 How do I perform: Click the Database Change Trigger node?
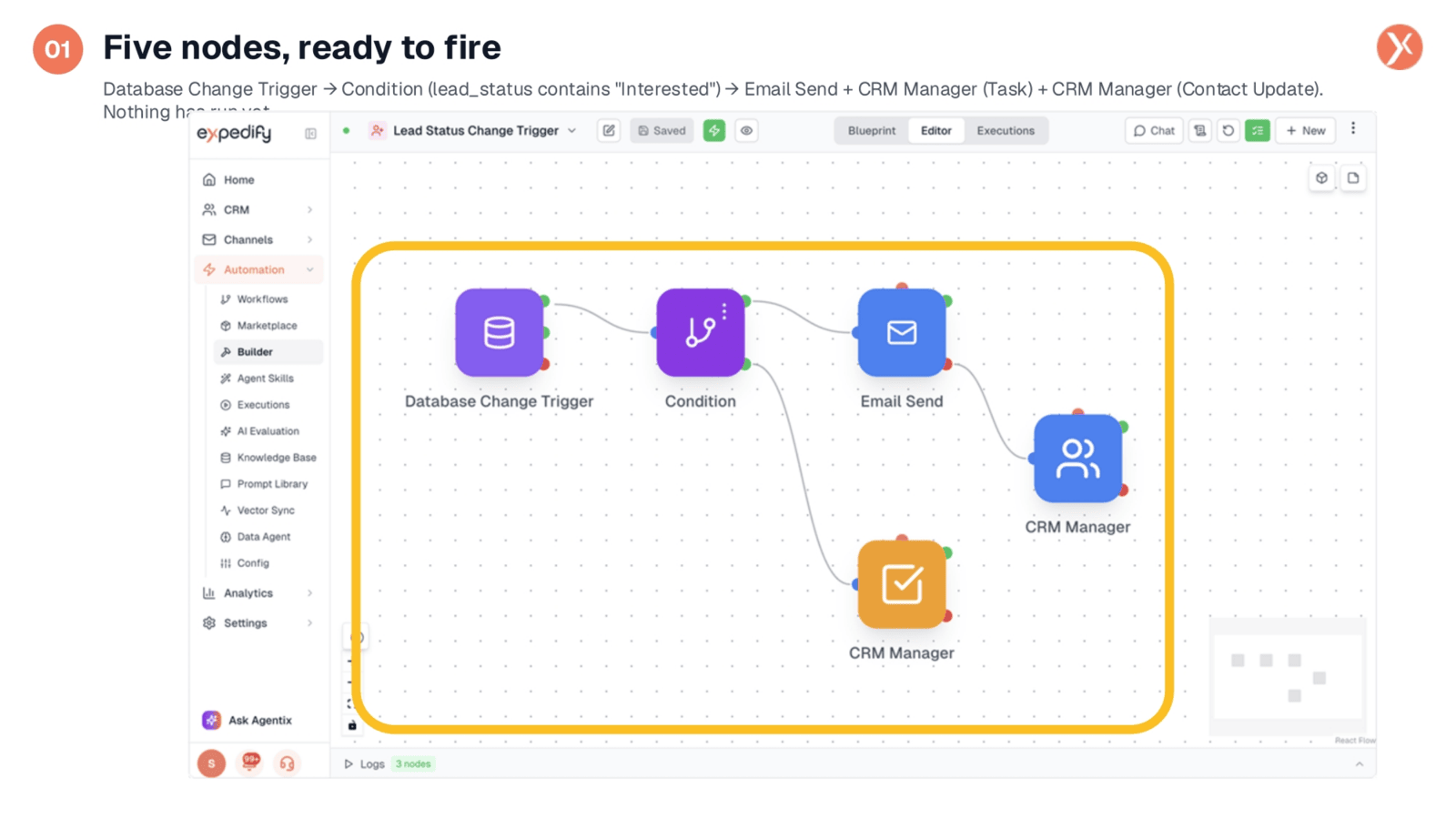[499, 332]
